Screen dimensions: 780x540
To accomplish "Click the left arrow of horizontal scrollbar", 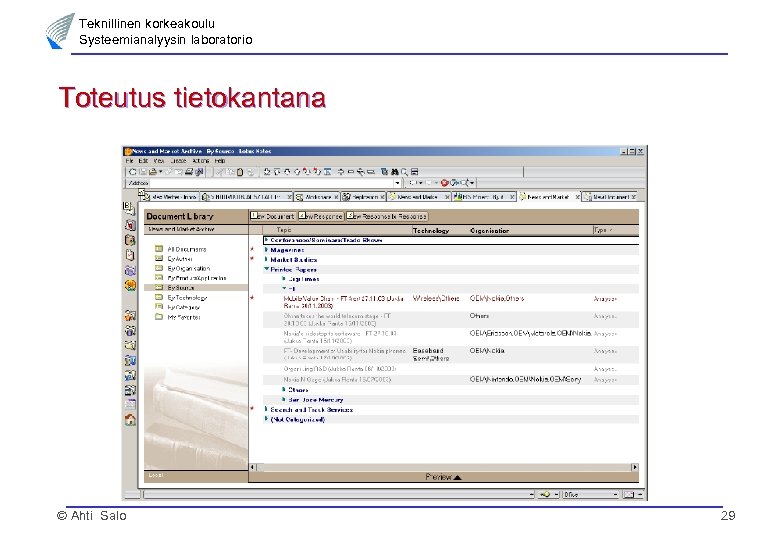I will (x=252, y=467).
